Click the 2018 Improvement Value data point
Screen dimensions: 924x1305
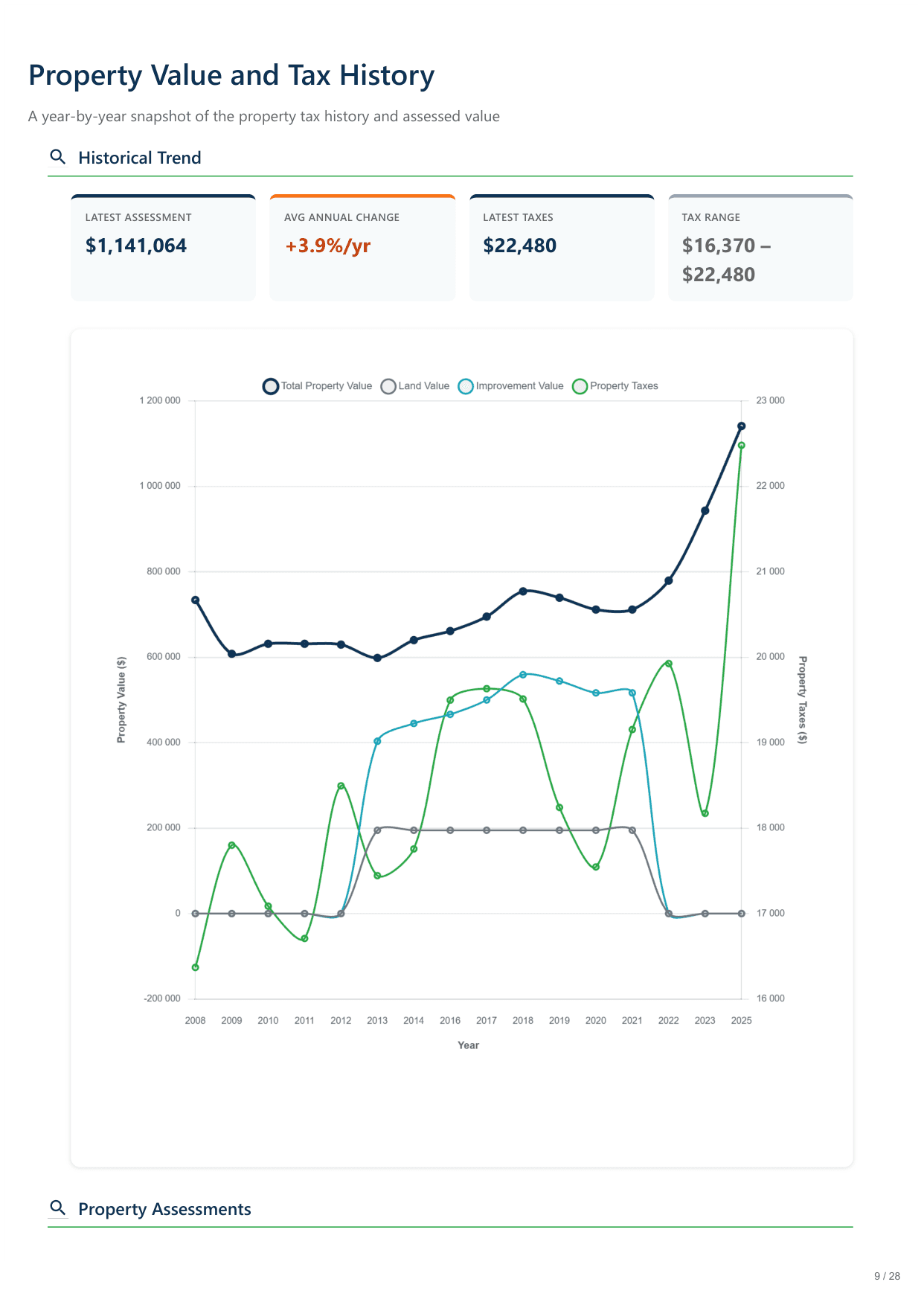[x=523, y=675]
